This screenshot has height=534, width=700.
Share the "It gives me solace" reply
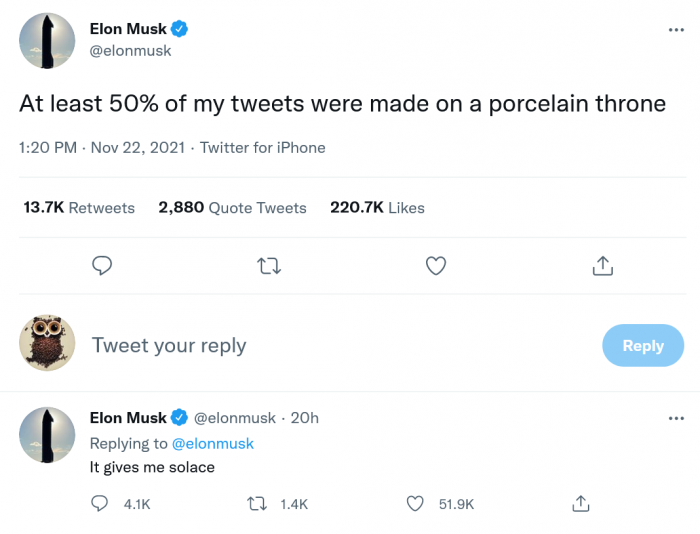point(580,504)
